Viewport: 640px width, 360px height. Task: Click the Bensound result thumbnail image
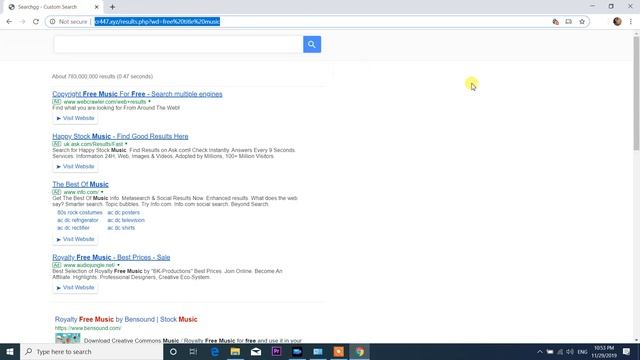click(68, 338)
